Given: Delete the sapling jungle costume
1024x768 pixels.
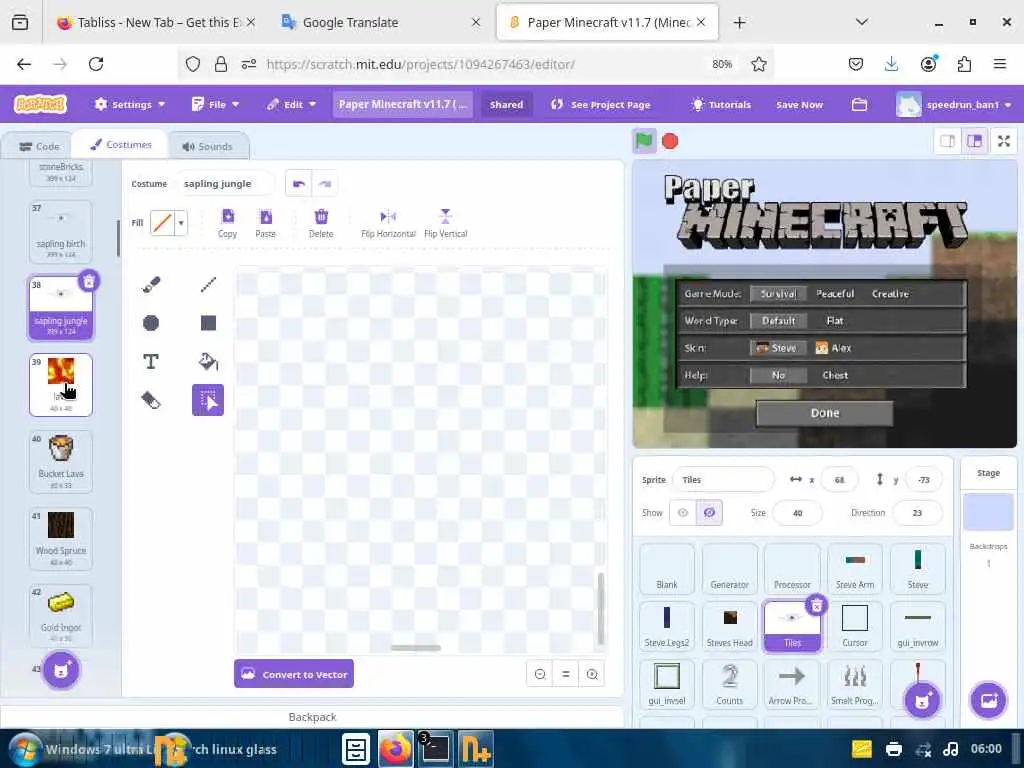Looking at the screenshot, I should (89, 281).
